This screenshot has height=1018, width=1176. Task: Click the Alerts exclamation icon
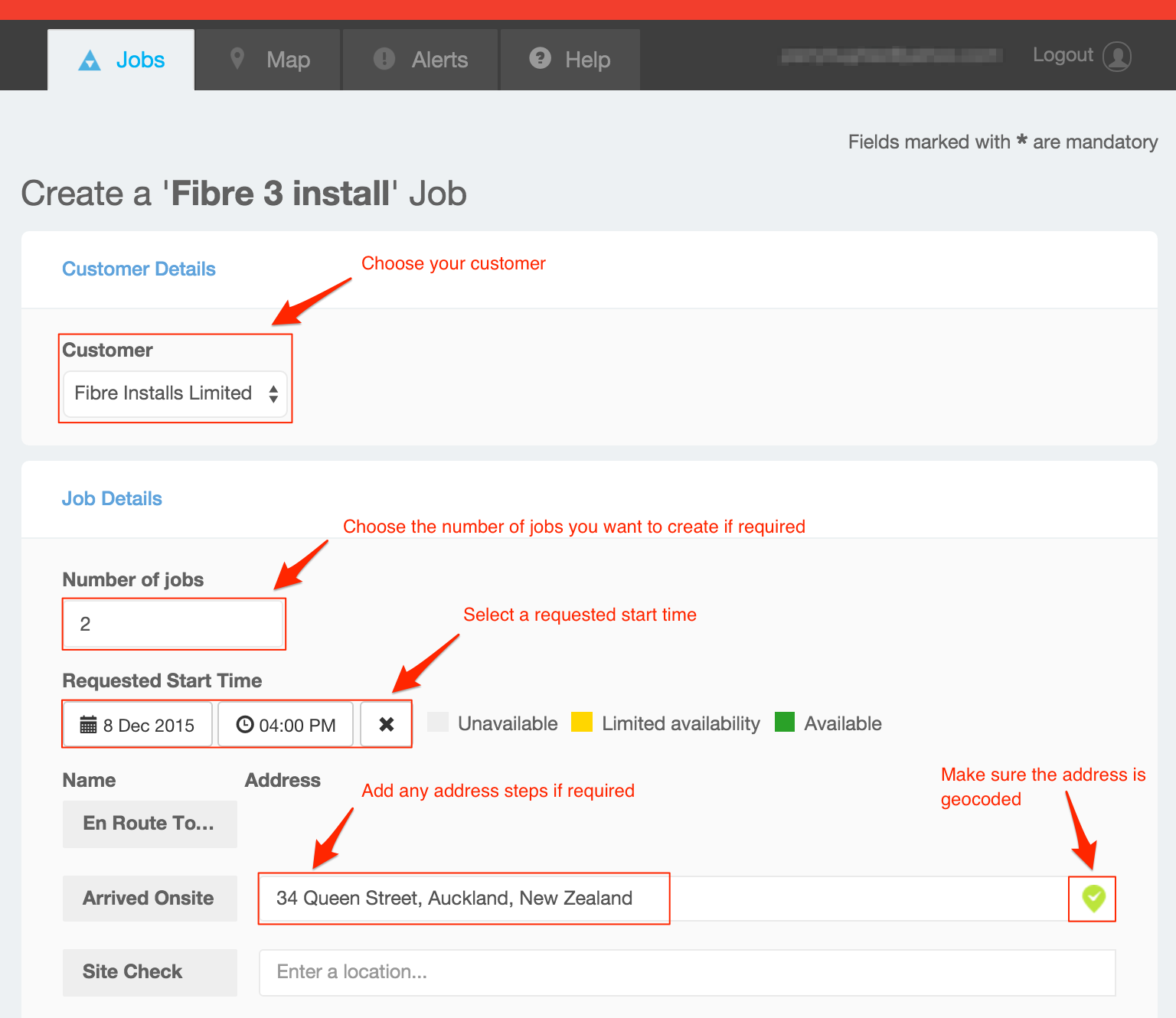click(384, 58)
